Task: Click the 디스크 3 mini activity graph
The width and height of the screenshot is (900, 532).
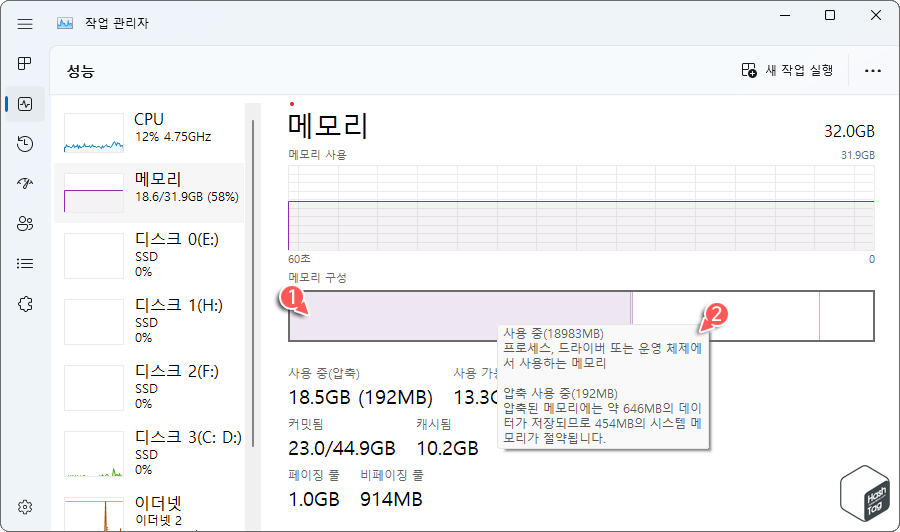Action: (94, 454)
